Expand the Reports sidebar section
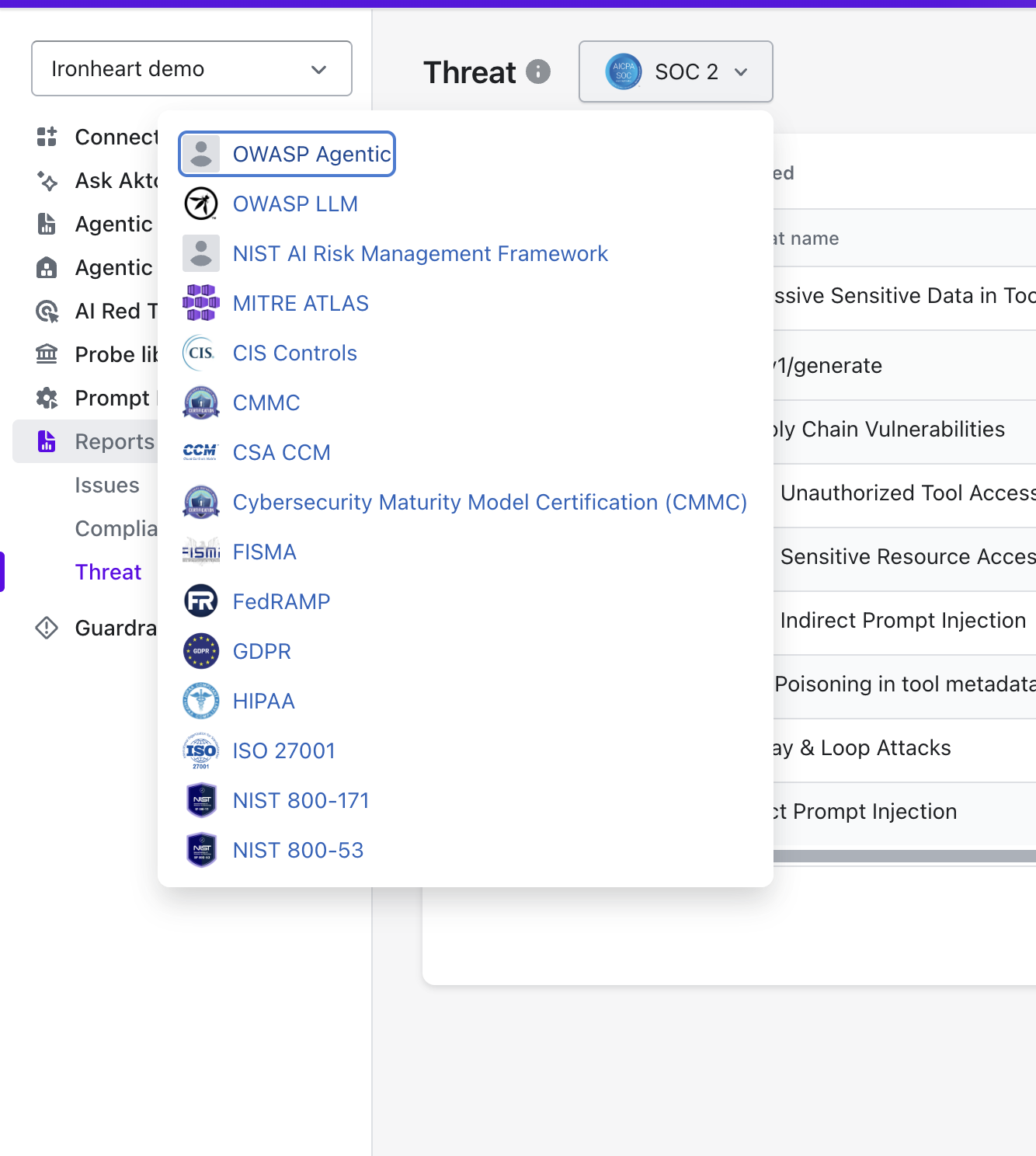Image resolution: width=1036 pixels, height=1156 pixels. click(x=114, y=441)
